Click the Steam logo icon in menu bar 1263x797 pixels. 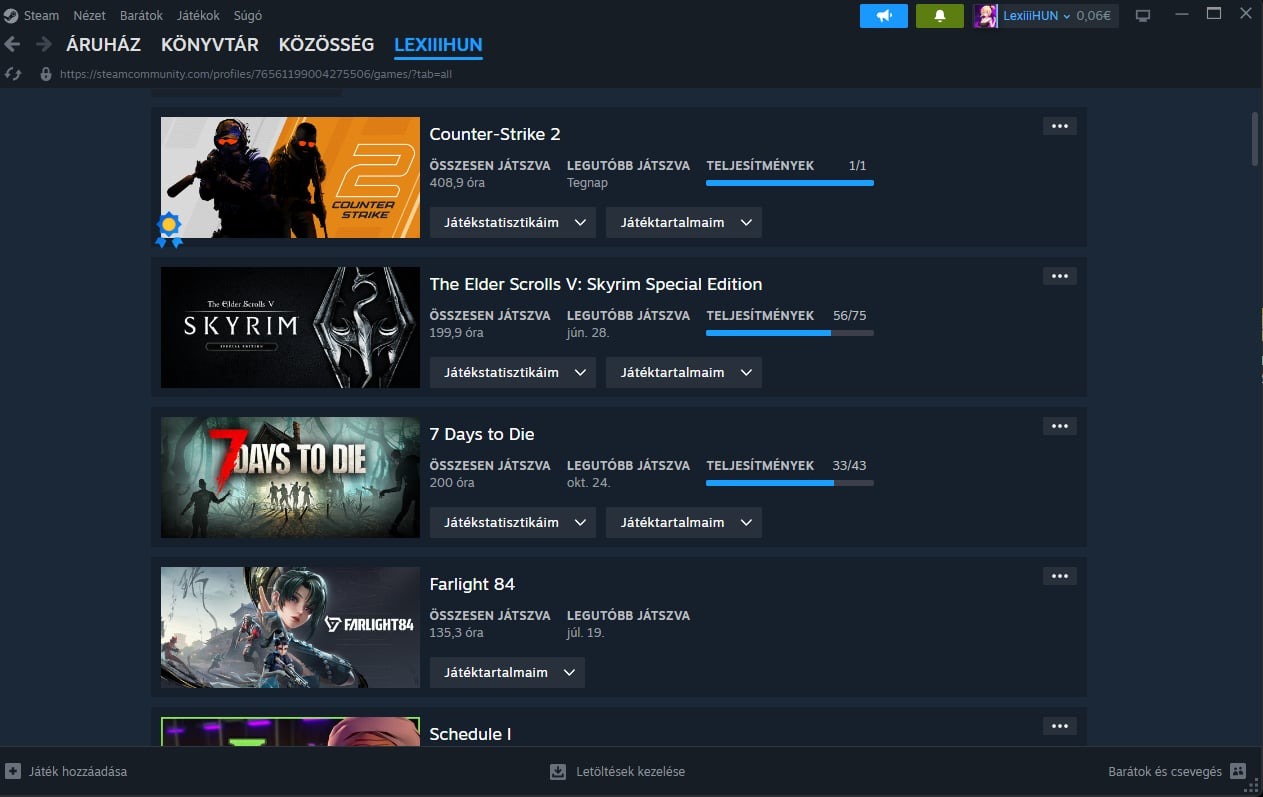coord(11,15)
